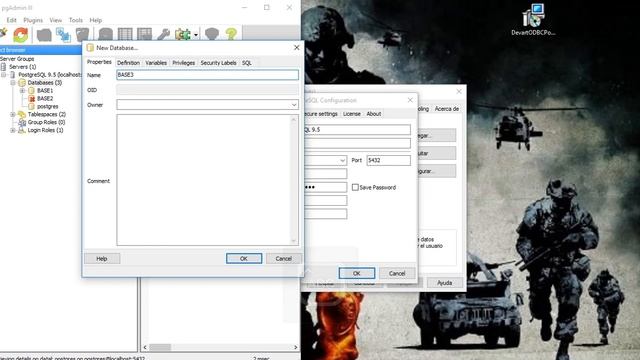Select the Properties tab
The width and height of the screenshot is (640, 360).
99,62
